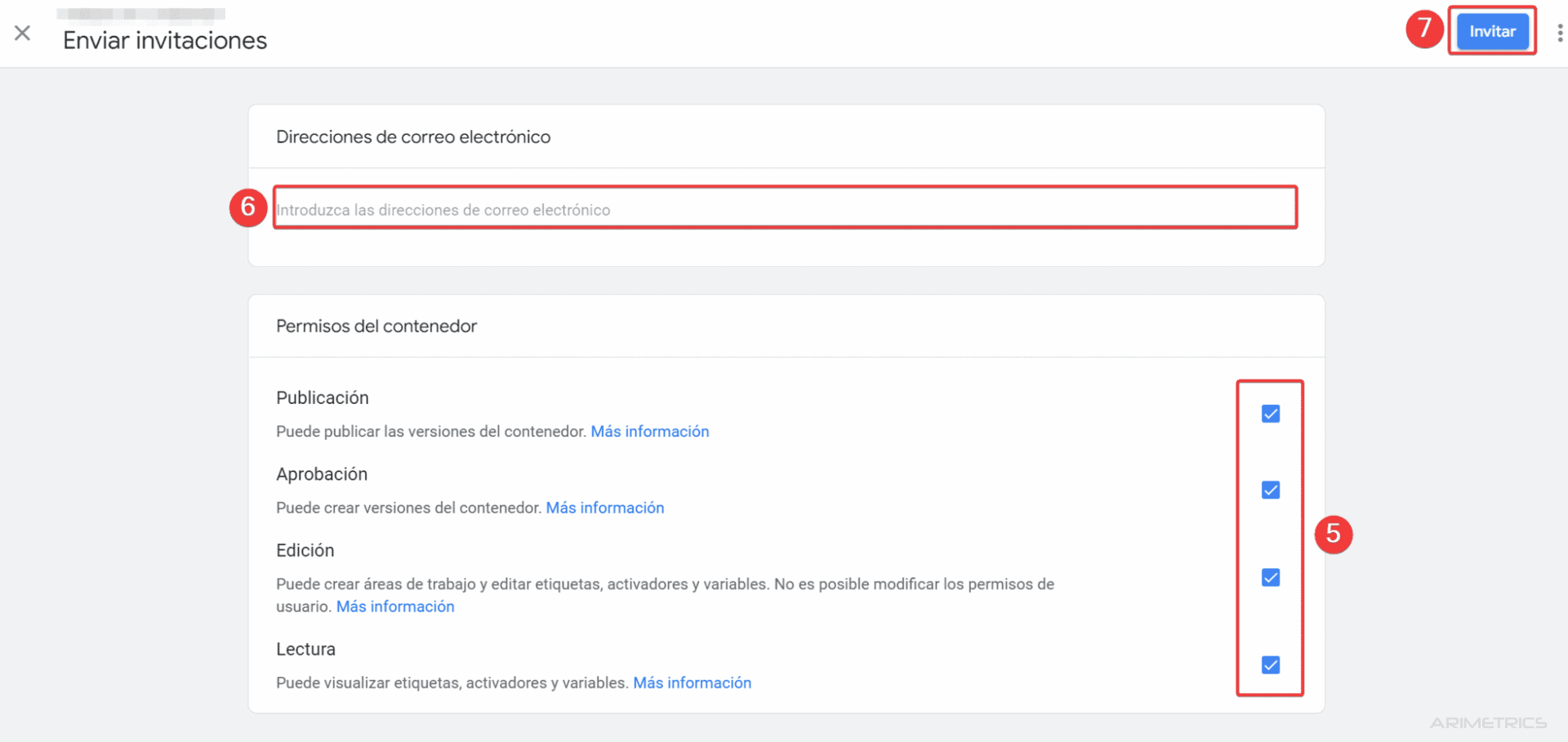Click the ARIMETRICS watermark logo
Viewport: 1568px width, 742px height.
click(x=1488, y=722)
